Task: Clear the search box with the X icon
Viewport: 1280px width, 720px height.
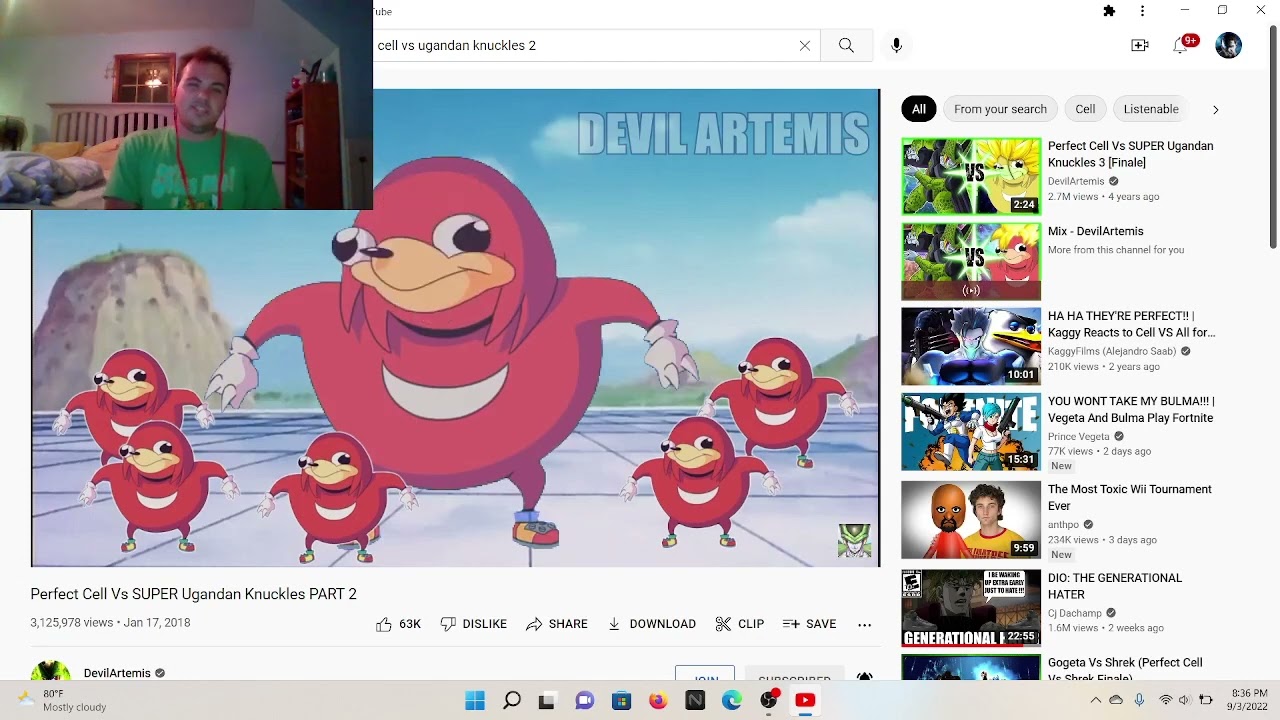Action: tap(805, 45)
